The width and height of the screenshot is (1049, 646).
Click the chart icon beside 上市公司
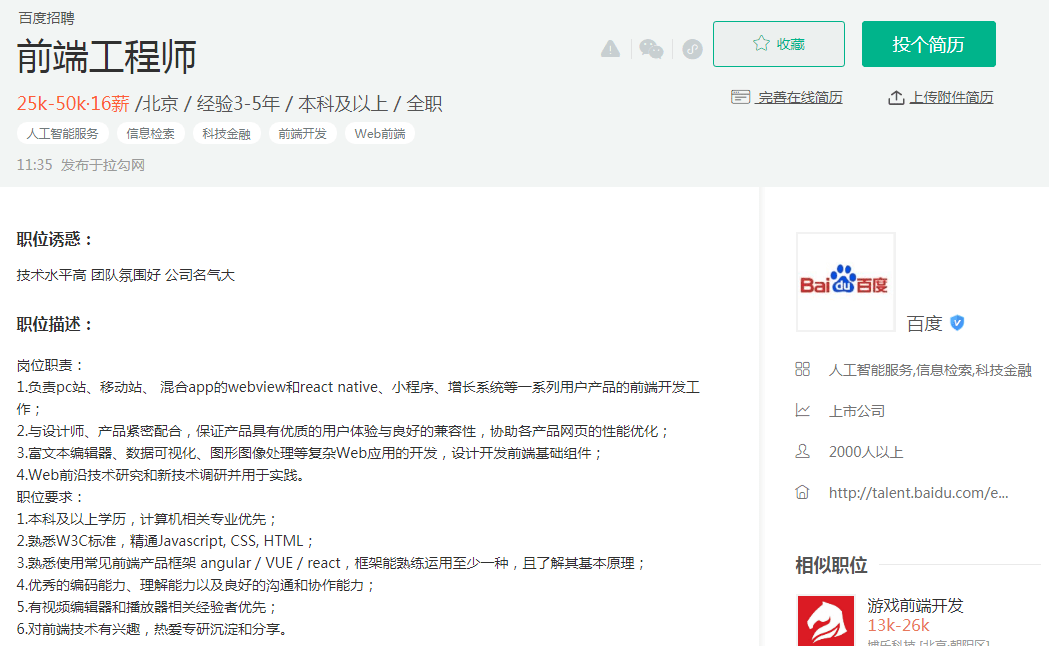[802, 410]
